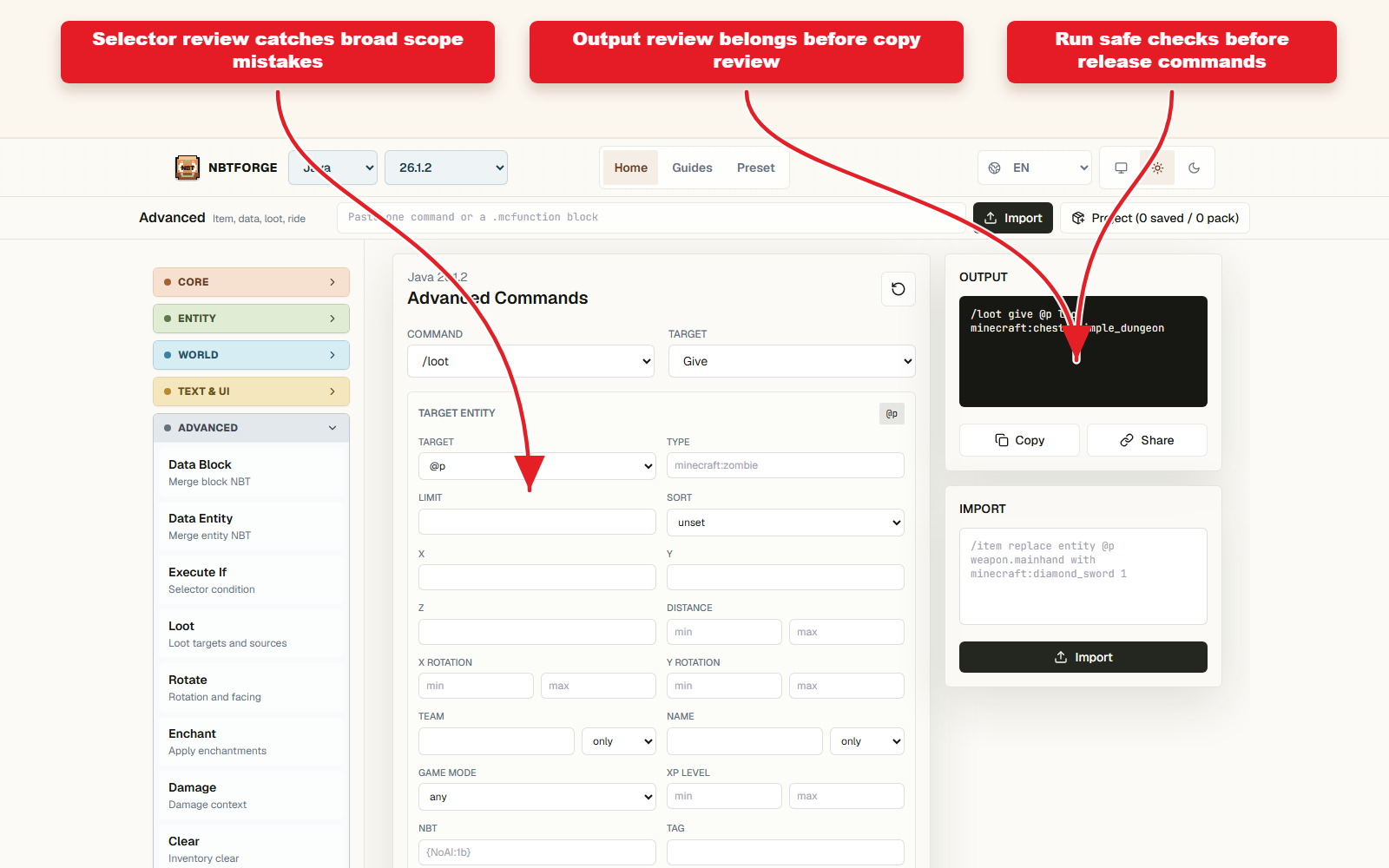Copy the output command
This screenshot has height=868, width=1389.
coord(1019,440)
